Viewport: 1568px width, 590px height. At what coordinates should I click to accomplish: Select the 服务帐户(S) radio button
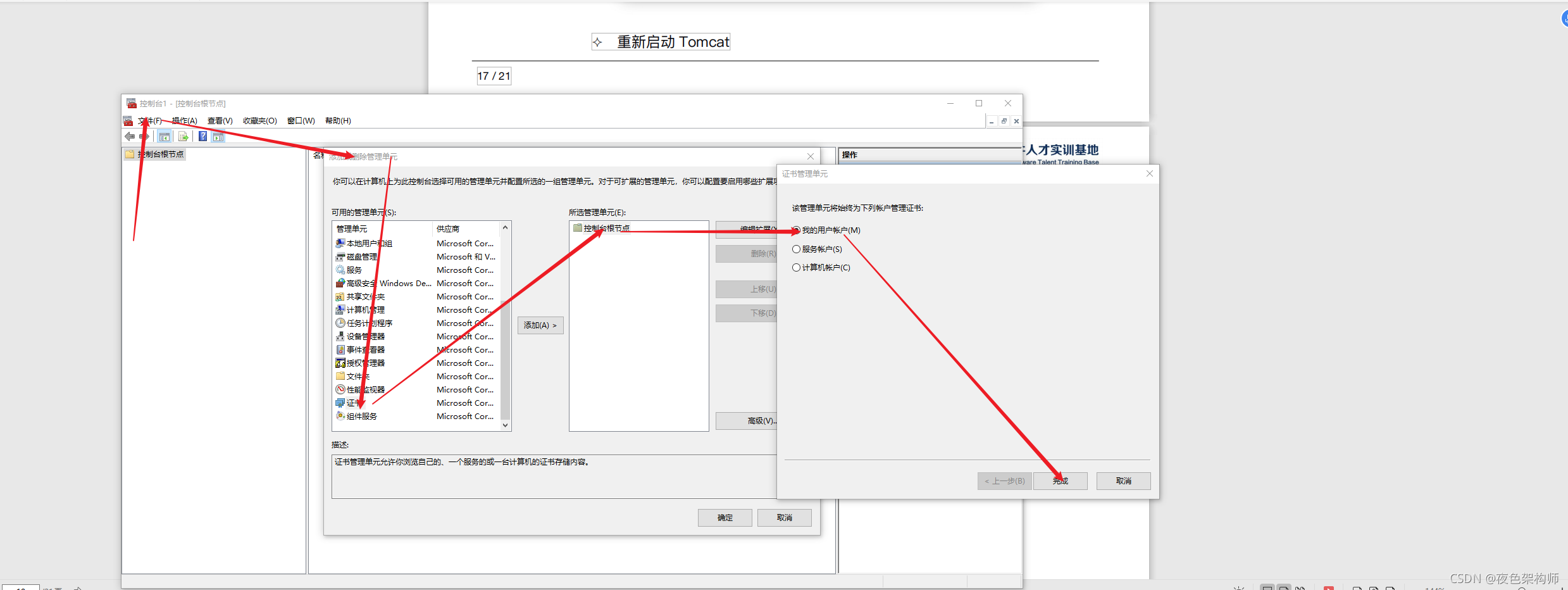point(796,249)
